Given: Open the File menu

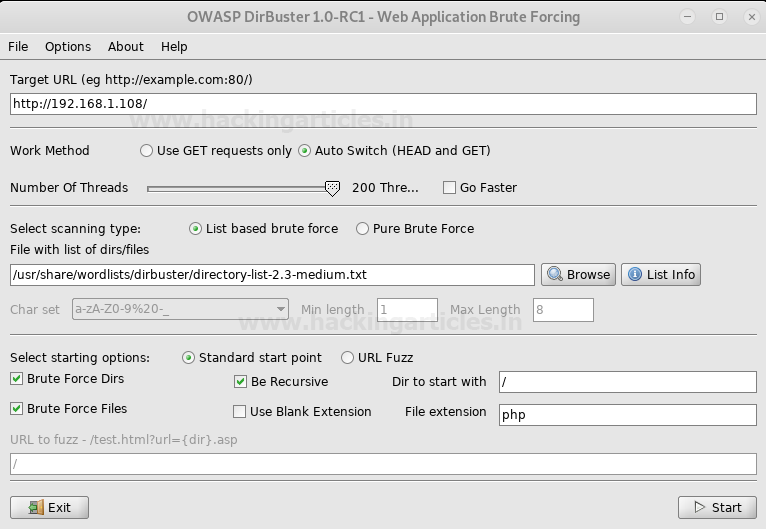Looking at the screenshot, I should (18, 47).
